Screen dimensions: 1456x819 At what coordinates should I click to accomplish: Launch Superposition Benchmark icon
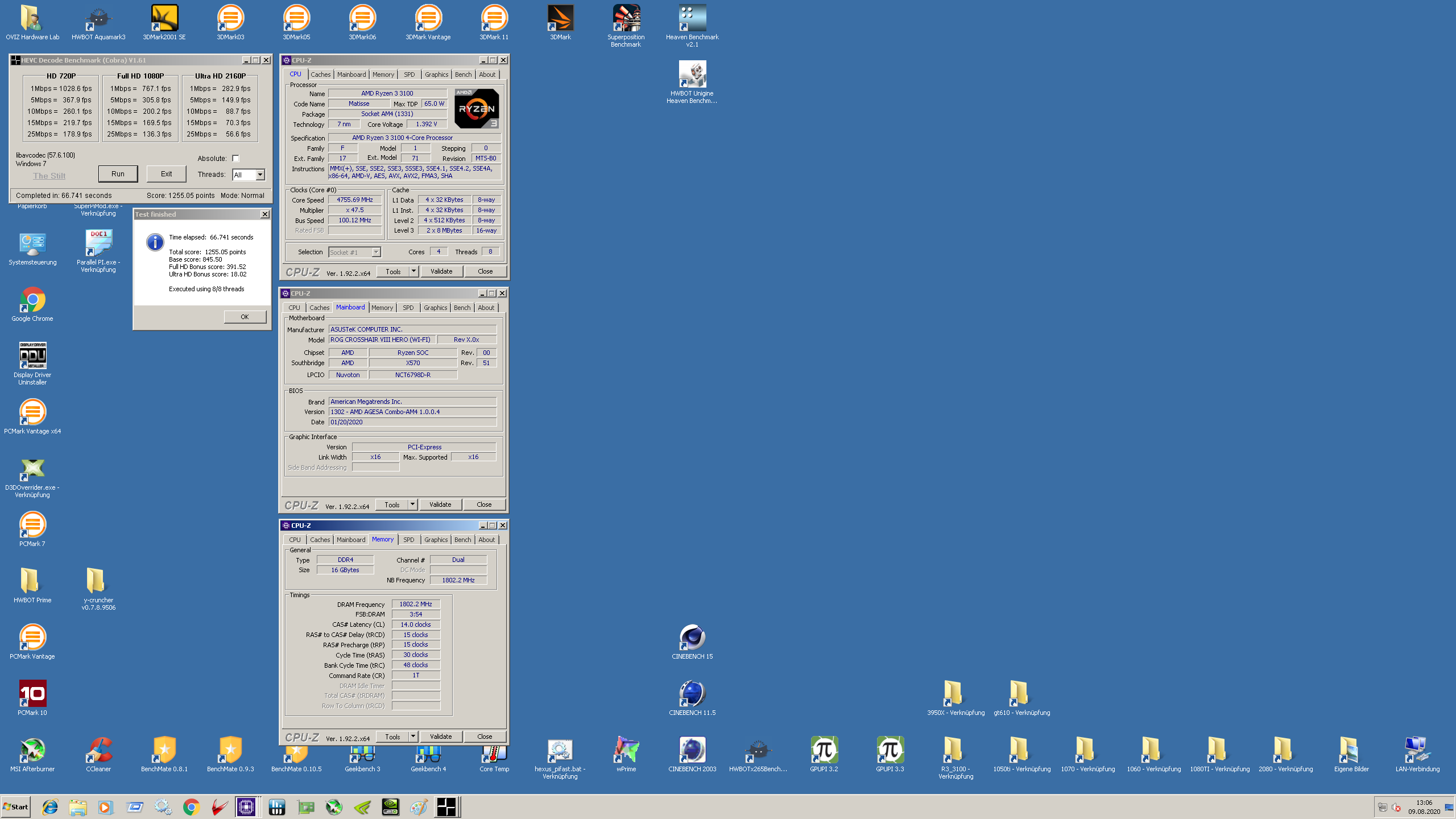(x=626, y=26)
